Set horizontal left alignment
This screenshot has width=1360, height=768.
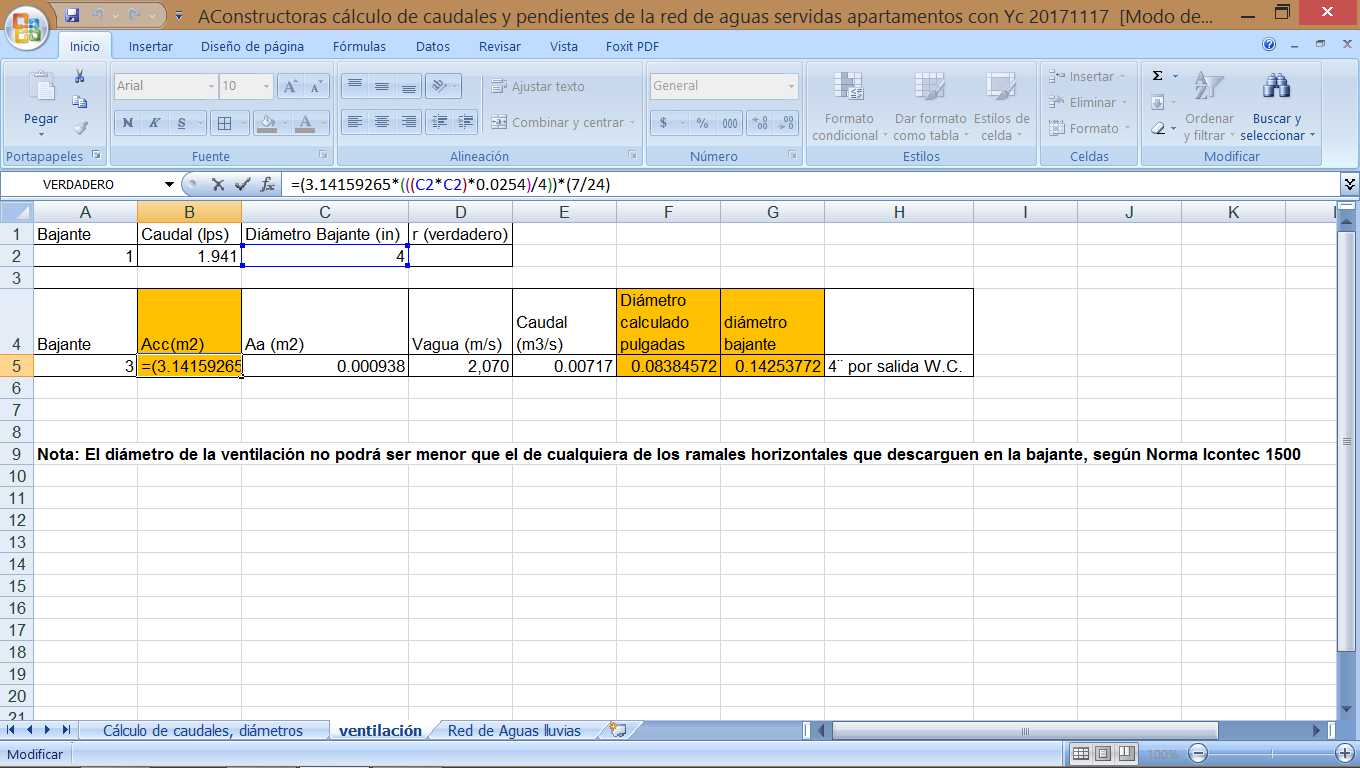point(354,122)
